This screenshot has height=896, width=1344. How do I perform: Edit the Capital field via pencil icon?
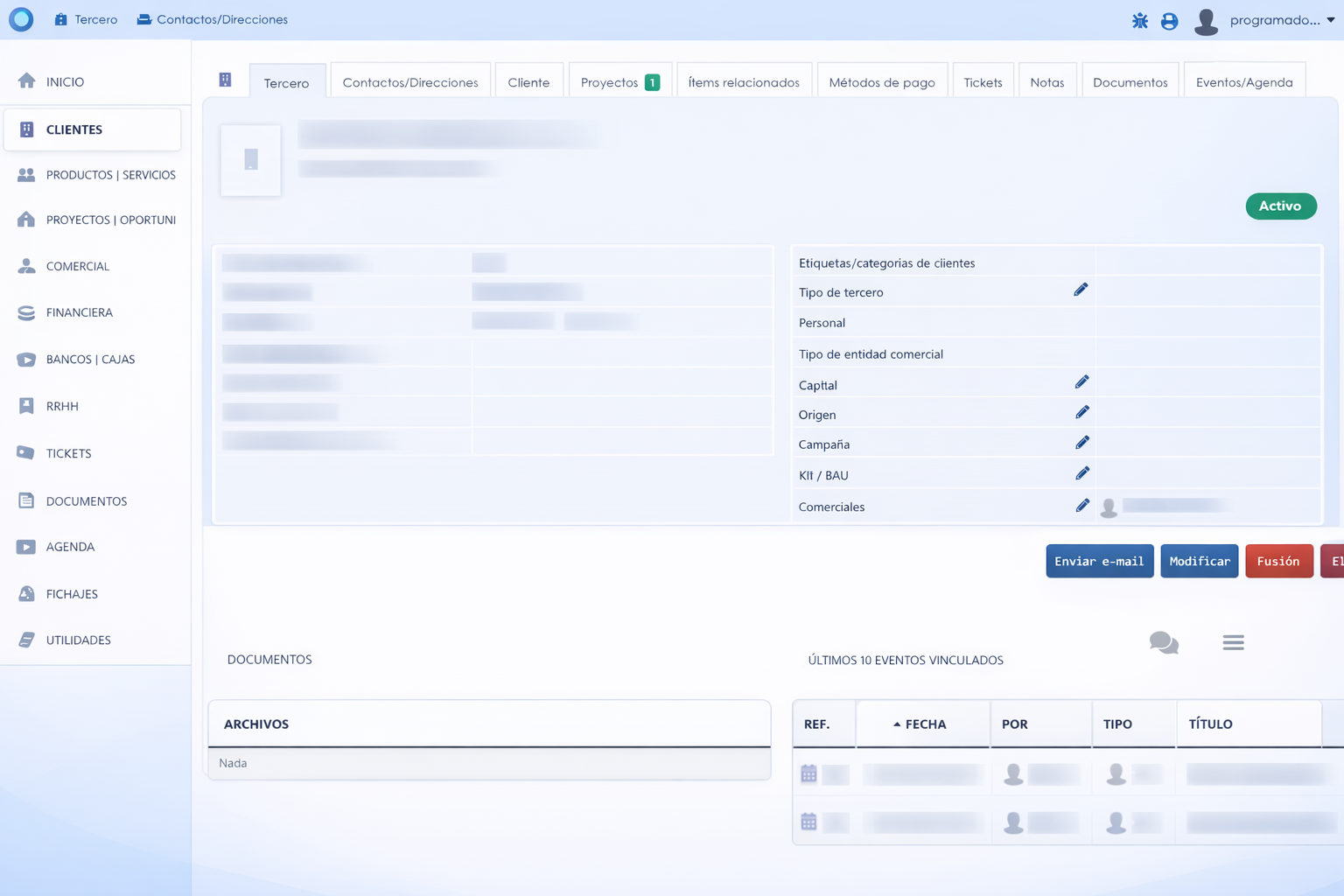(1081, 382)
